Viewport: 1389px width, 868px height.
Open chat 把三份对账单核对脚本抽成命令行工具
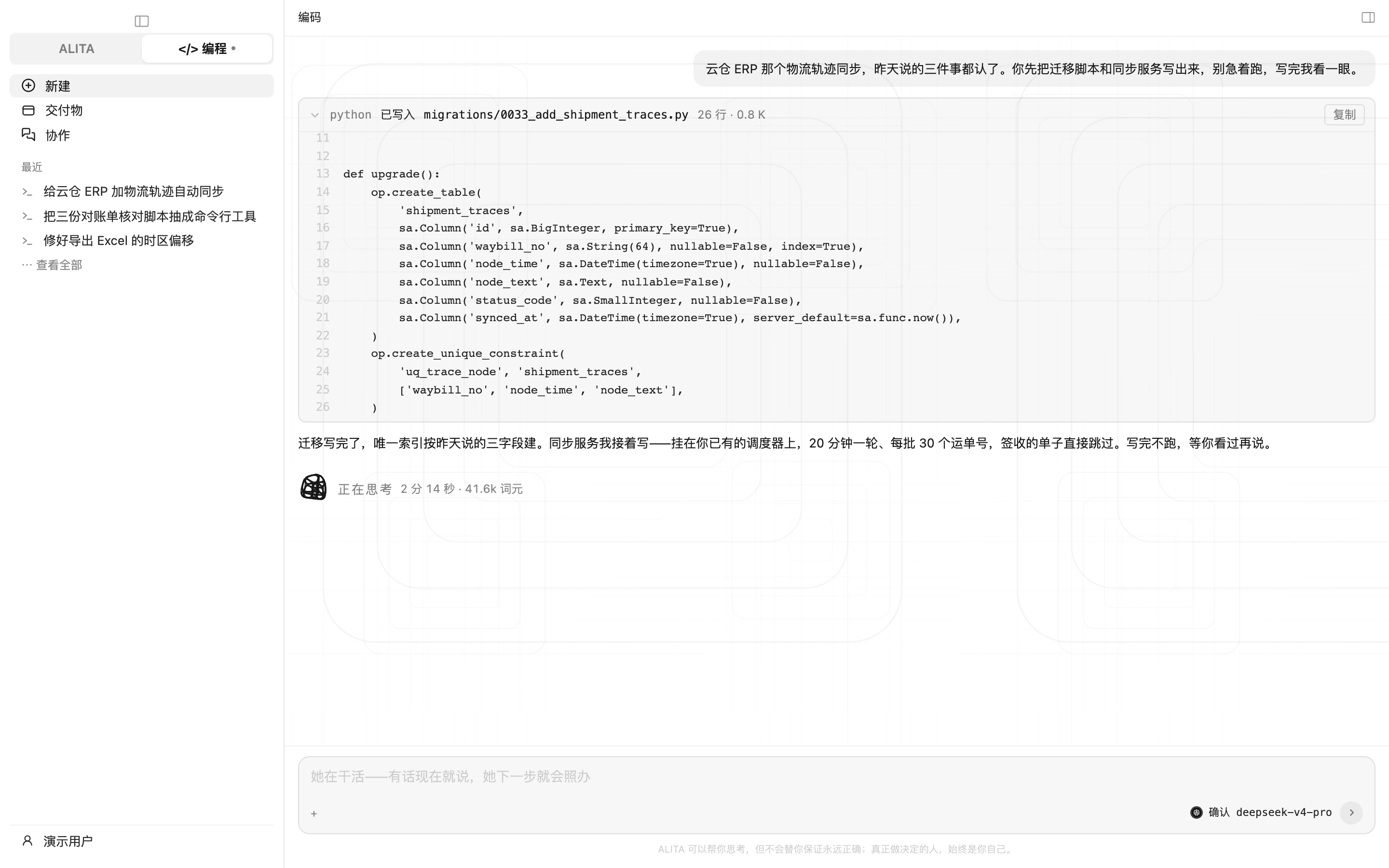pyautogui.click(x=142, y=217)
